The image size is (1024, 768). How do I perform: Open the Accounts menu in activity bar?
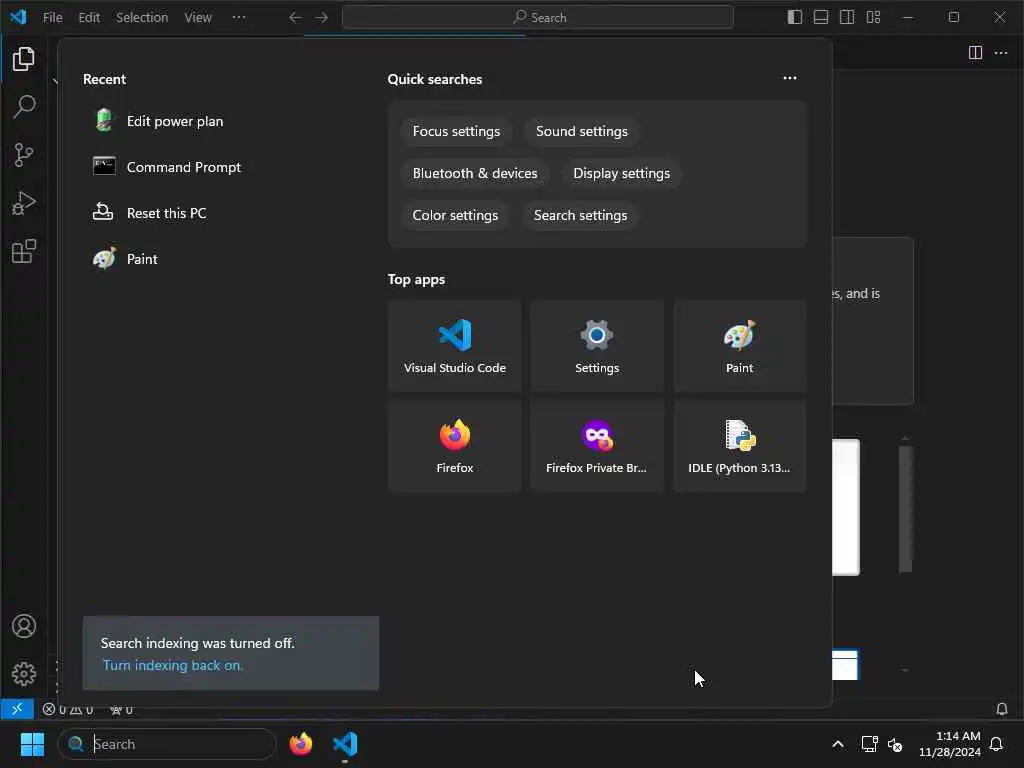click(x=24, y=626)
